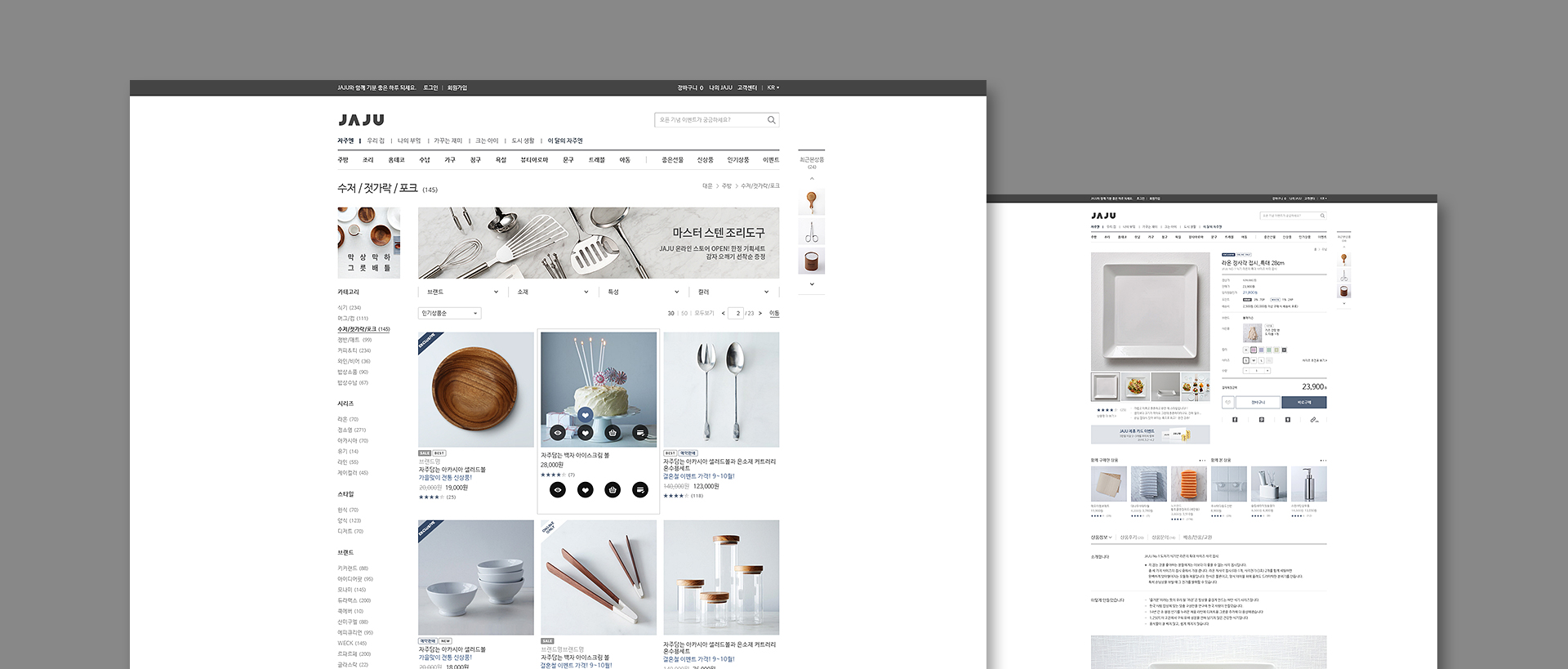Open scissors recently viewed thumbnail

(812, 231)
